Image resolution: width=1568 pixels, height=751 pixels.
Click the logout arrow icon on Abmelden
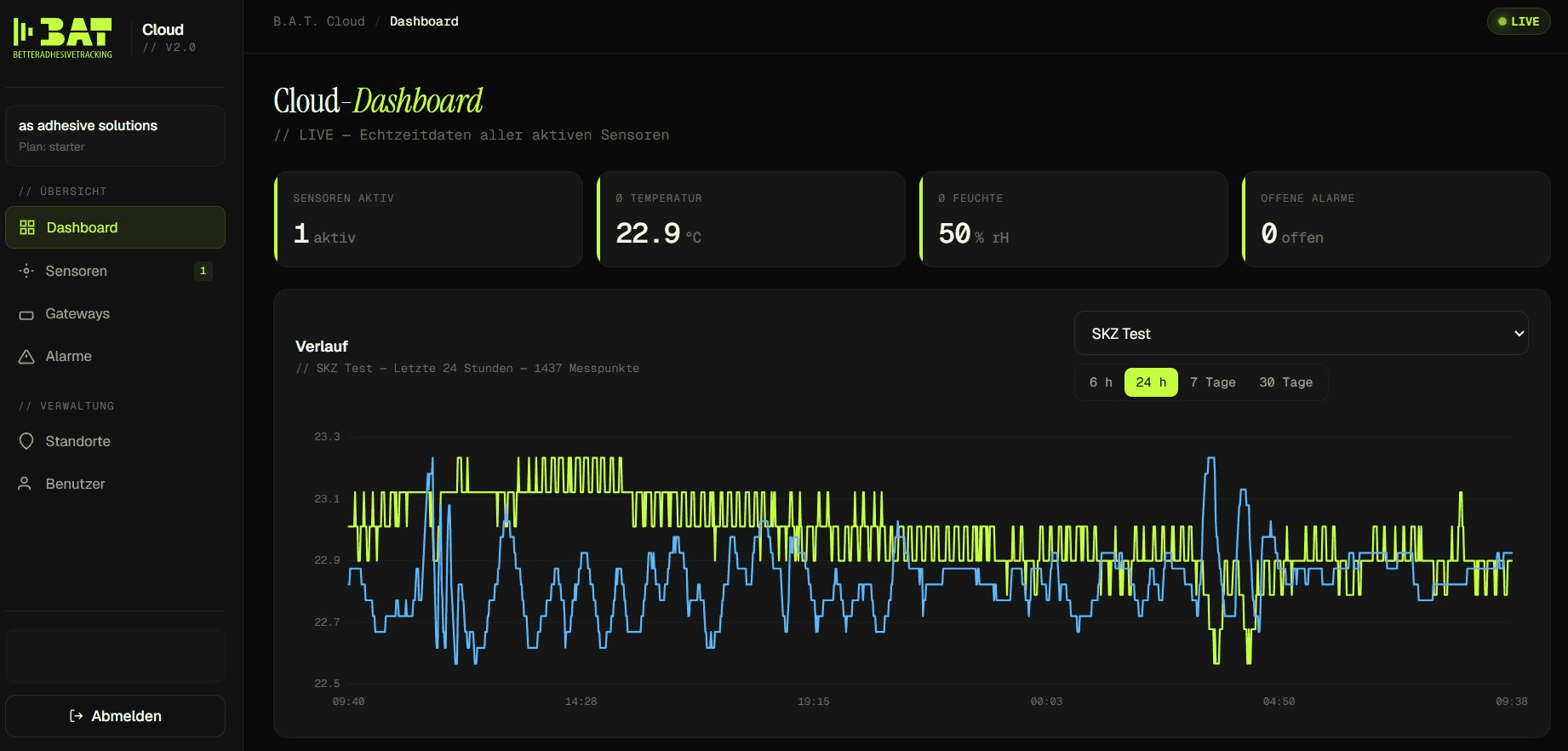pos(76,716)
